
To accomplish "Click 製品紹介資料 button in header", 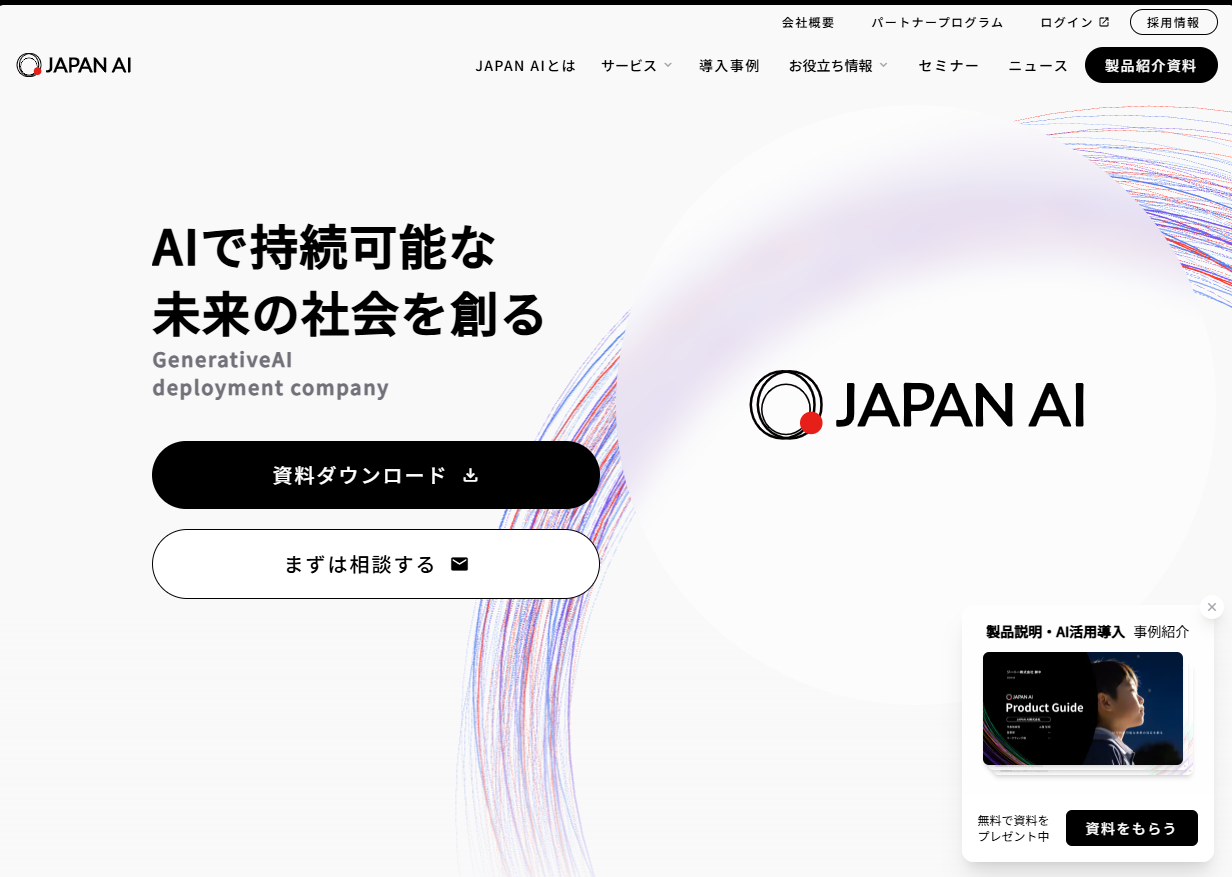I will [1151, 65].
